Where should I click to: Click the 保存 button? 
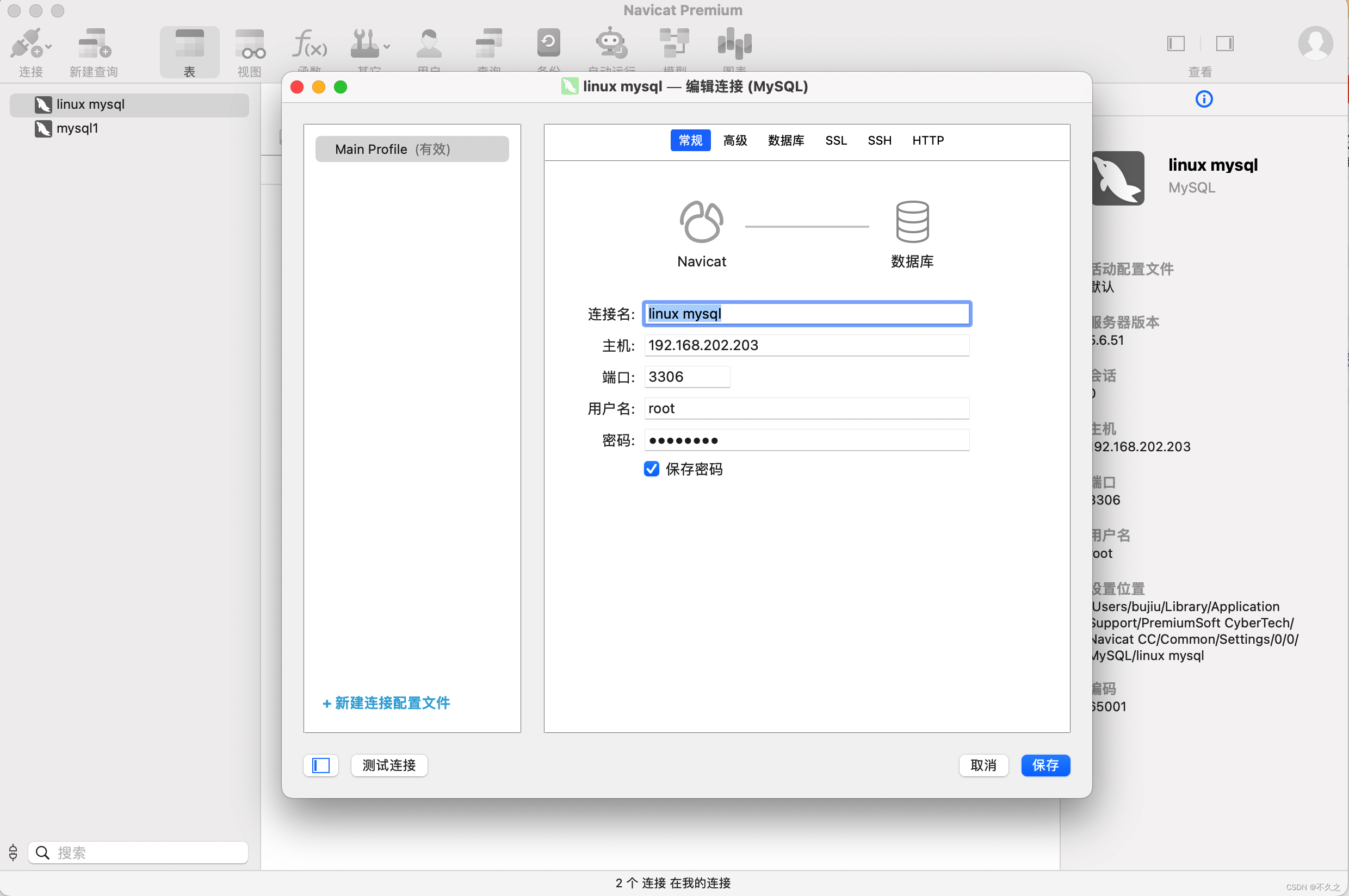coord(1045,765)
